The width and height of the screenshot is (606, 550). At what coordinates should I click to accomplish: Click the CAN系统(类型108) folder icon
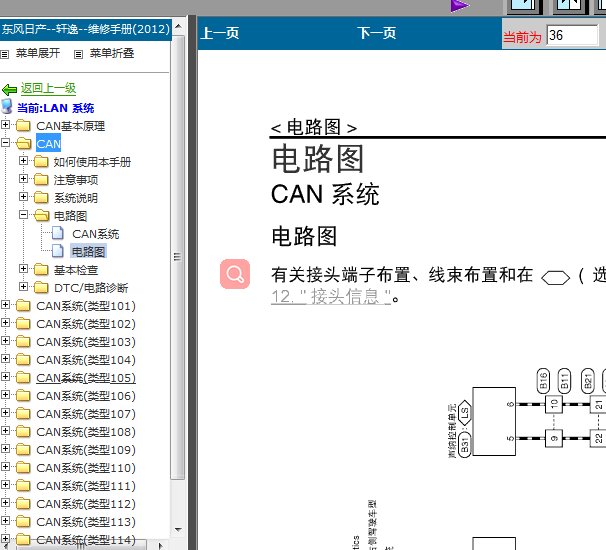coord(23,431)
